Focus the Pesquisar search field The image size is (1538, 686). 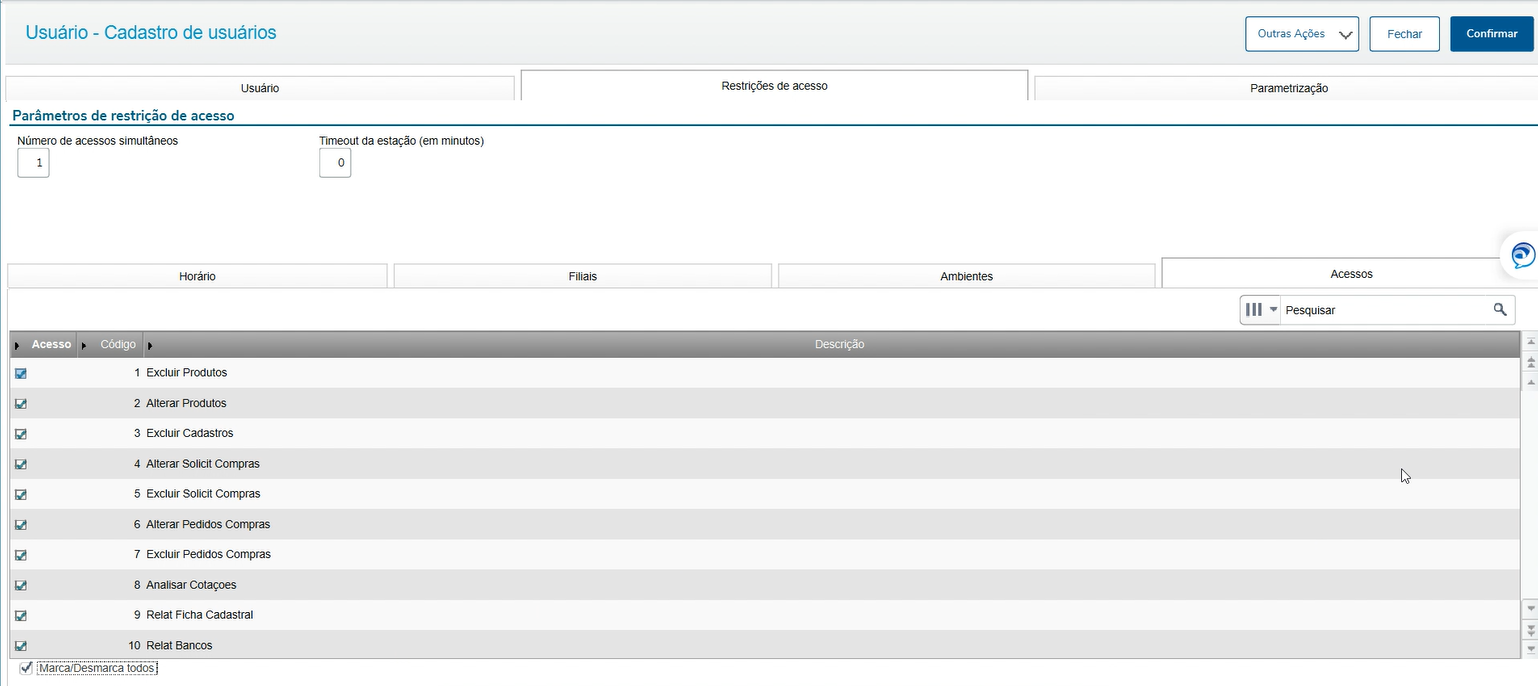pyautogui.click(x=1384, y=310)
